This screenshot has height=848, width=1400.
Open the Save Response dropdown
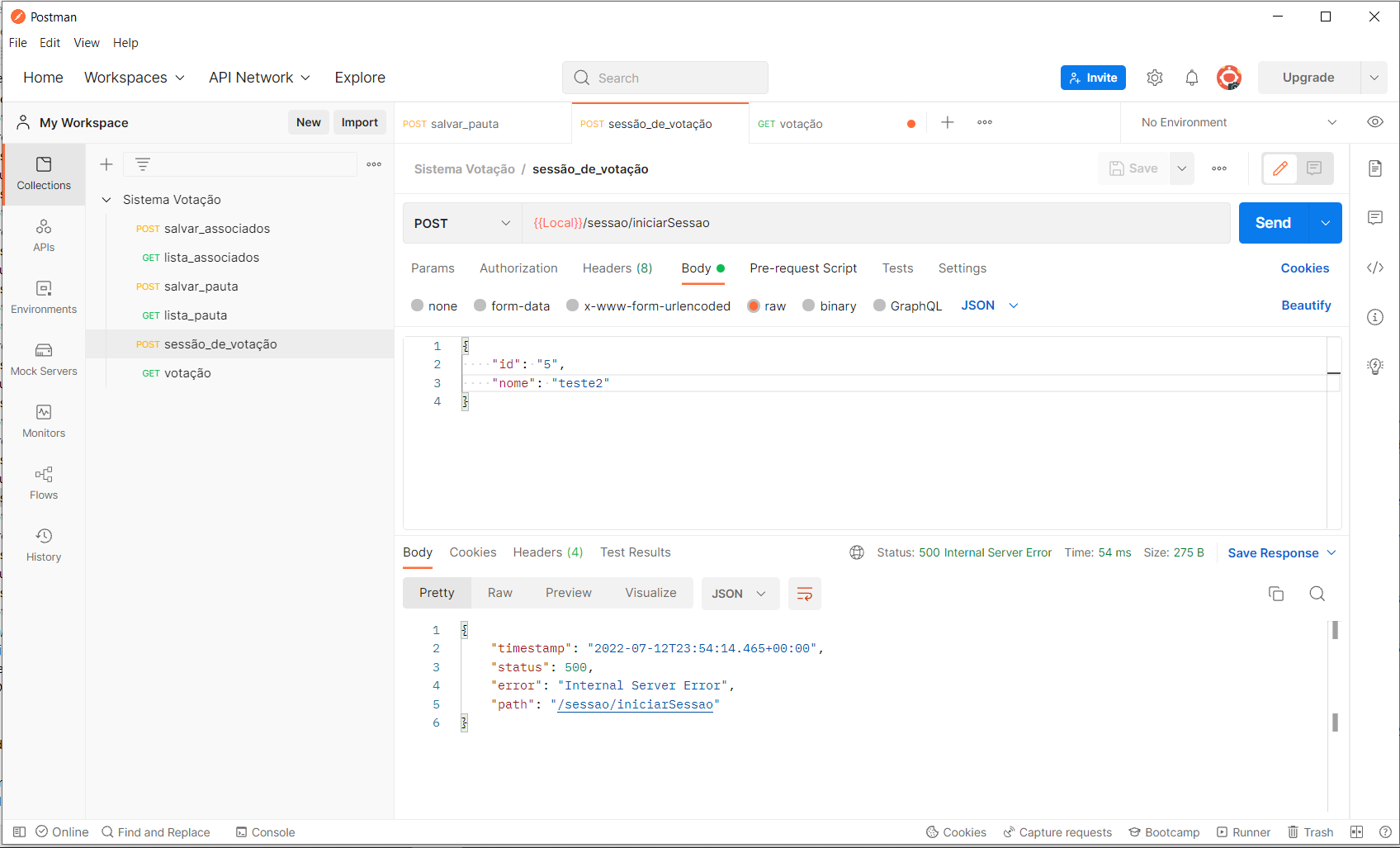[x=1282, y=553]
